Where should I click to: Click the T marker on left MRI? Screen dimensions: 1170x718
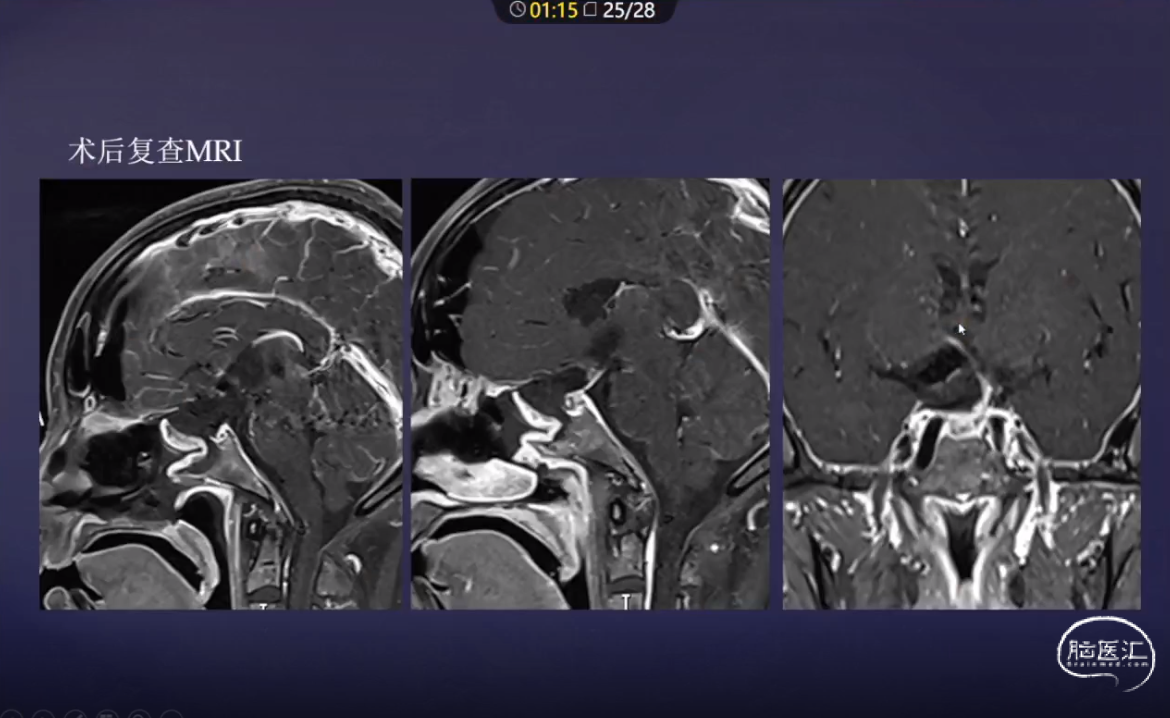(x=263, y=605)
